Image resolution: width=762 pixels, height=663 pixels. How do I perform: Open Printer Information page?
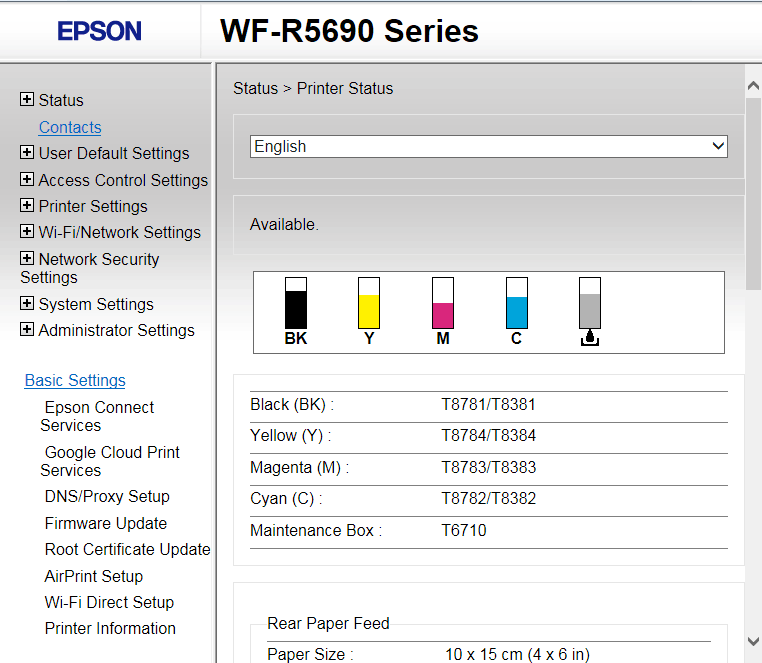pyautogui.click(x=110, y=628)
